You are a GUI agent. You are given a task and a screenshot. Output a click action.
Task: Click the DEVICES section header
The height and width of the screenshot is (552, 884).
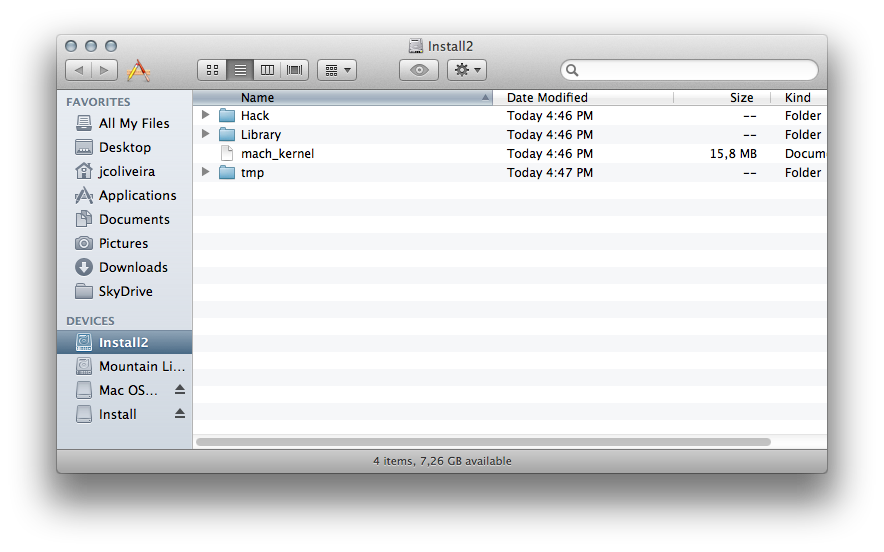click(90, 321)
